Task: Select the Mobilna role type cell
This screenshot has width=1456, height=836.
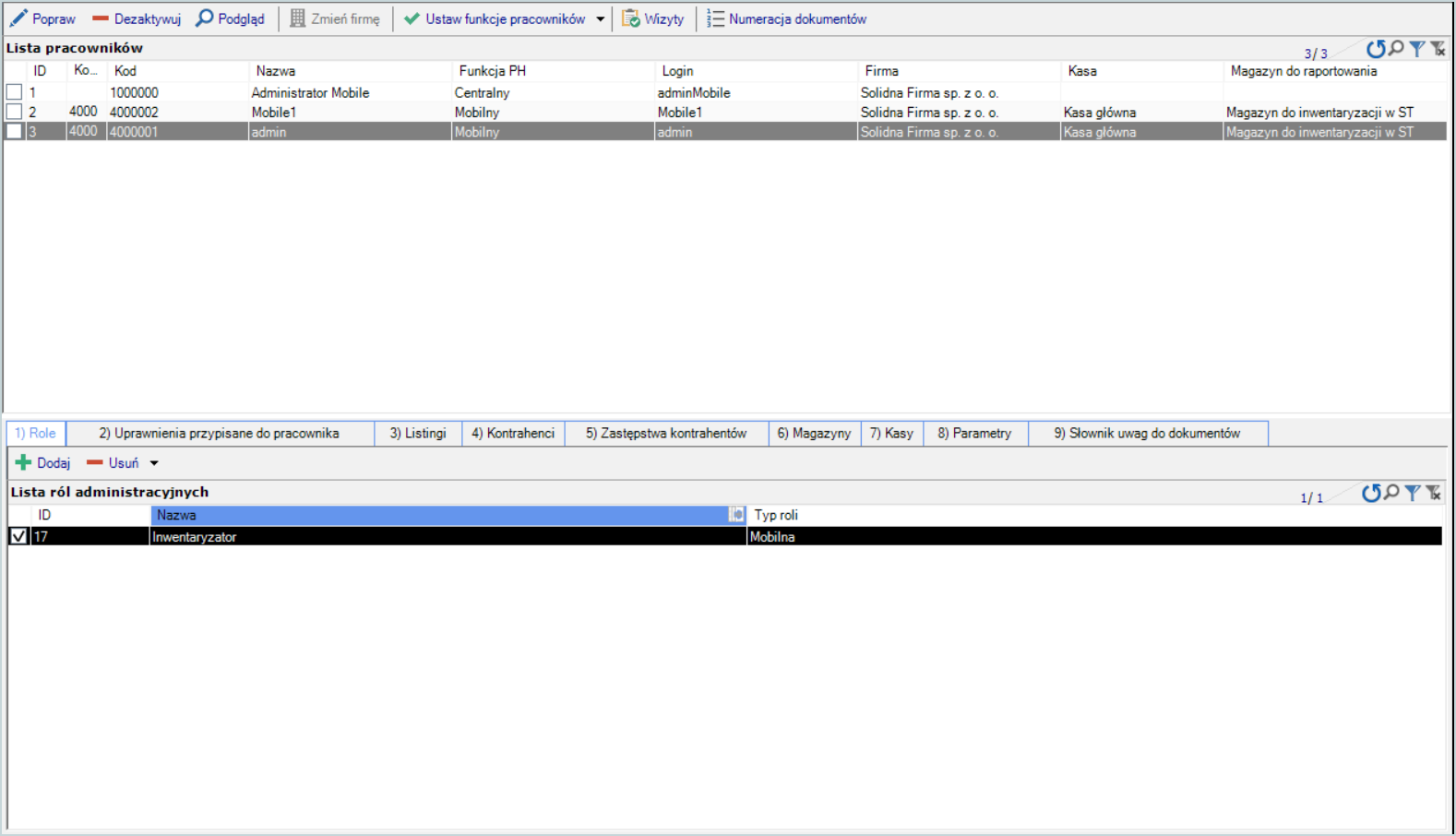Action: click(1094, 536)
